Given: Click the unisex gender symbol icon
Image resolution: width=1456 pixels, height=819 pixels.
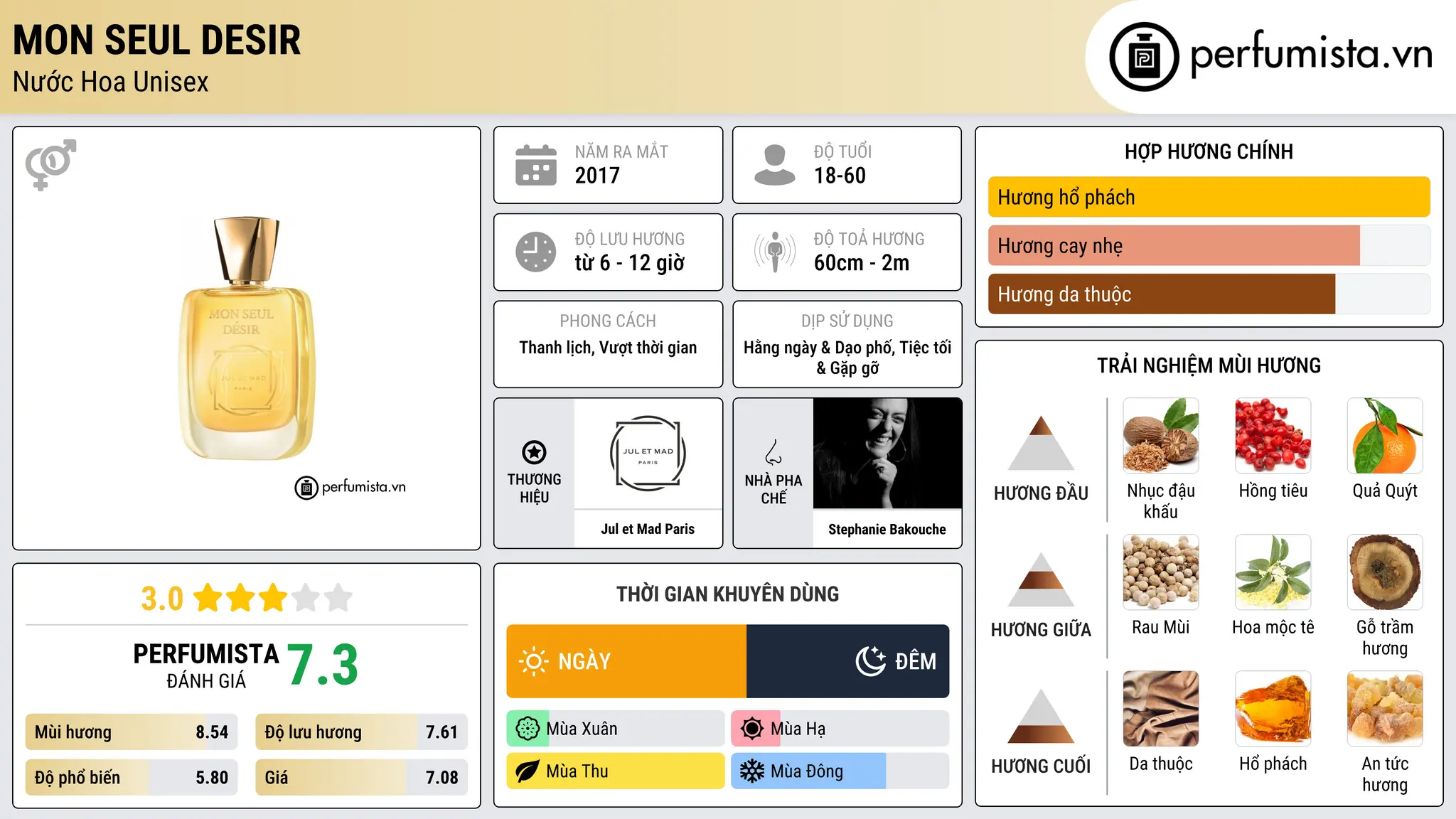Looking at the screenshot, I should pos(50,164).
